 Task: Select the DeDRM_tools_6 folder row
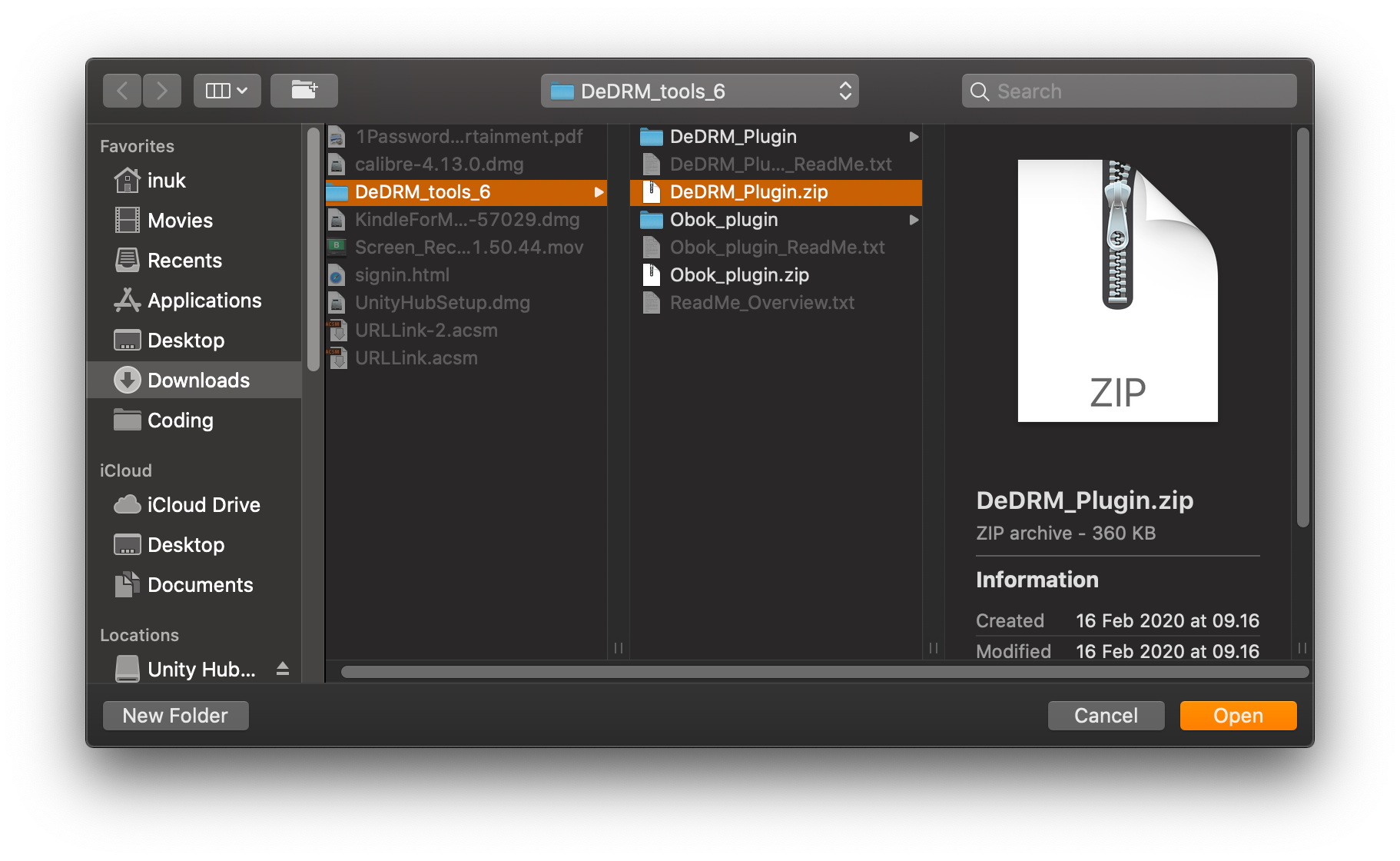point(466,192)
